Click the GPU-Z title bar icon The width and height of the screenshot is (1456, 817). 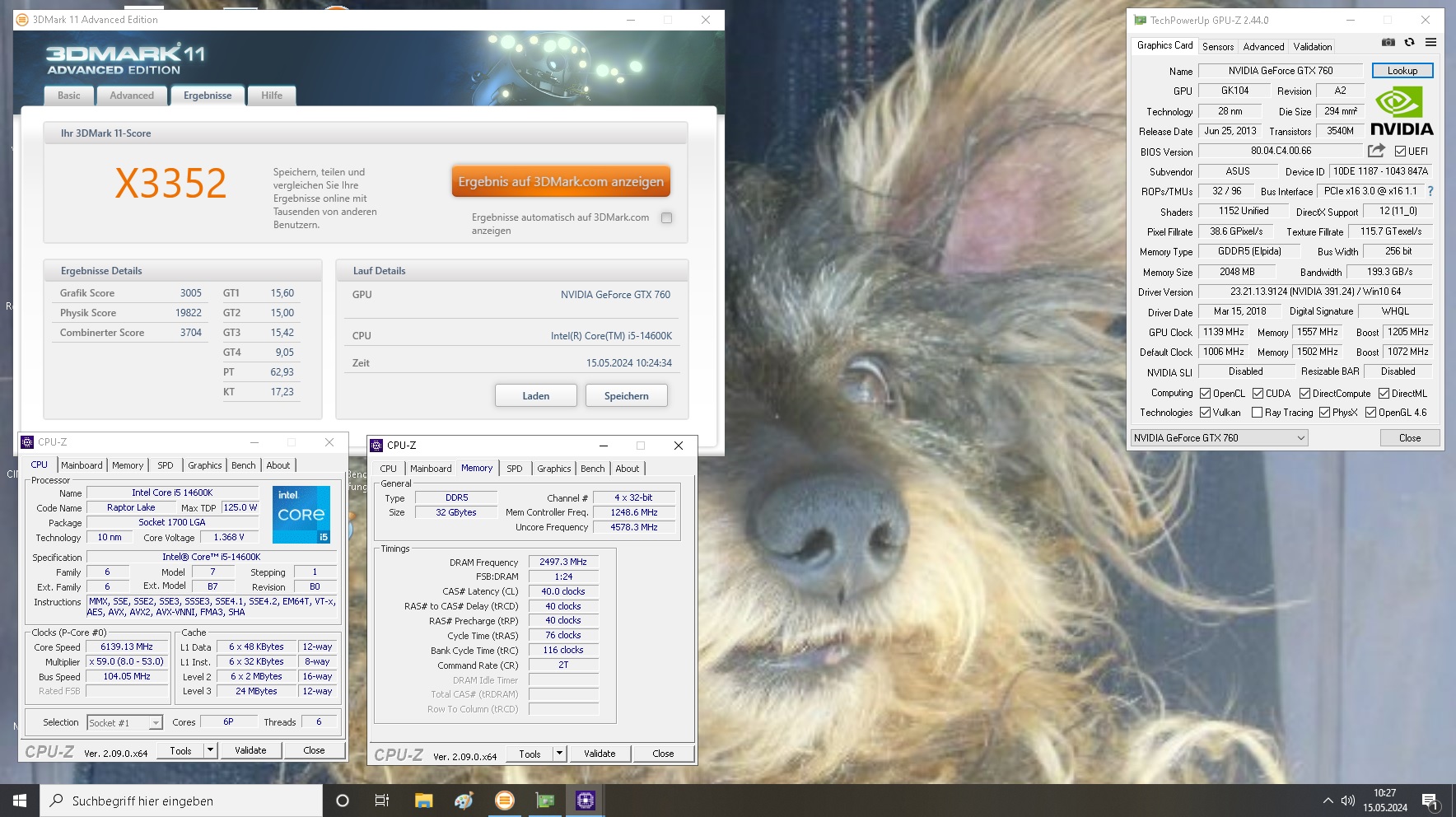click(1140, 20)
